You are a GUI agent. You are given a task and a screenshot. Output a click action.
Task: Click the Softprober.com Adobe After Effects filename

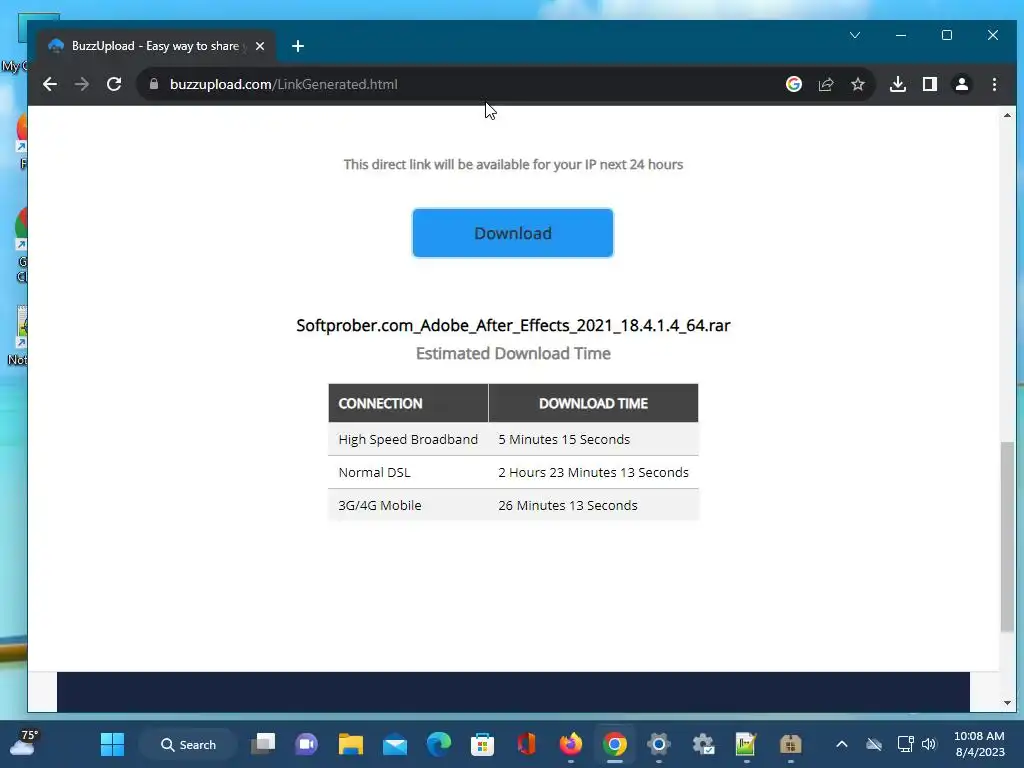click(513, 325)
